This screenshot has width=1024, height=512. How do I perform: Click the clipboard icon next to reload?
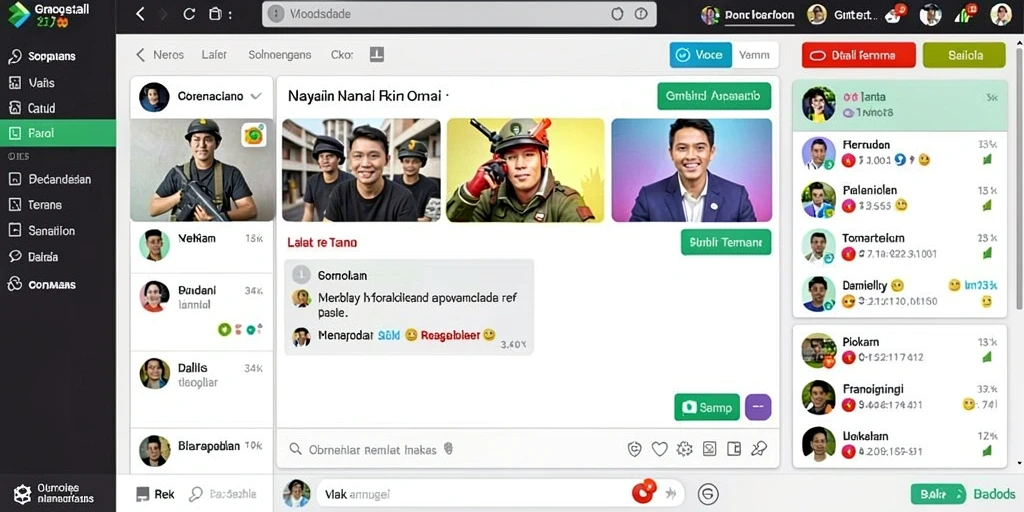click(x=214, y=14)
